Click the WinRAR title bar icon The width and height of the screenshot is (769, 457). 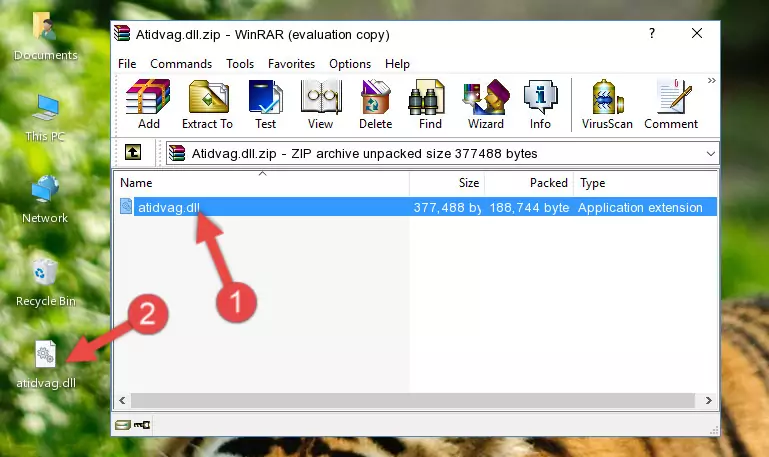pos(123,33)
